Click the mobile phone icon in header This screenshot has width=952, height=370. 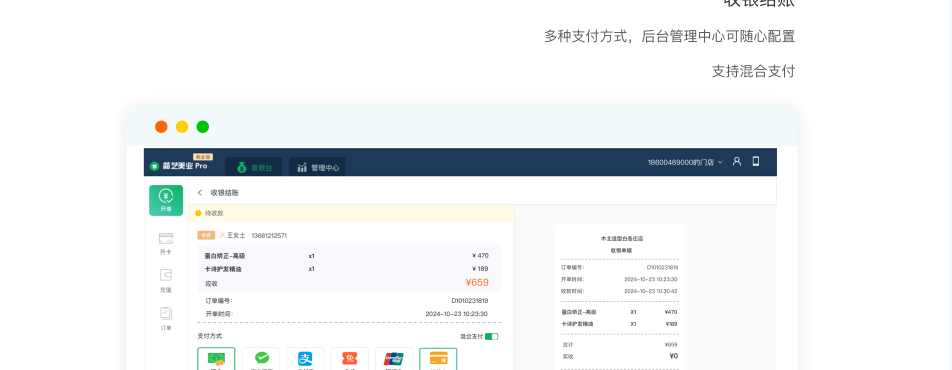(756, 162)
